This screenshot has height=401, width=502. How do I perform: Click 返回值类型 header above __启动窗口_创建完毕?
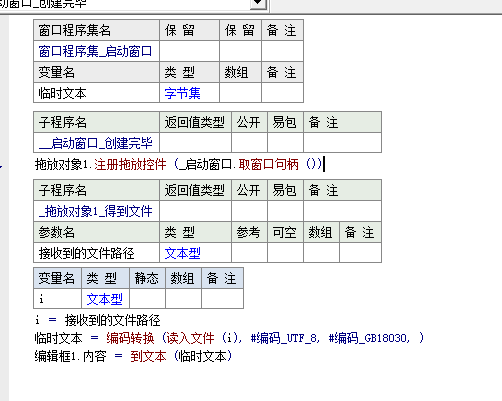[x=195, y=122]
